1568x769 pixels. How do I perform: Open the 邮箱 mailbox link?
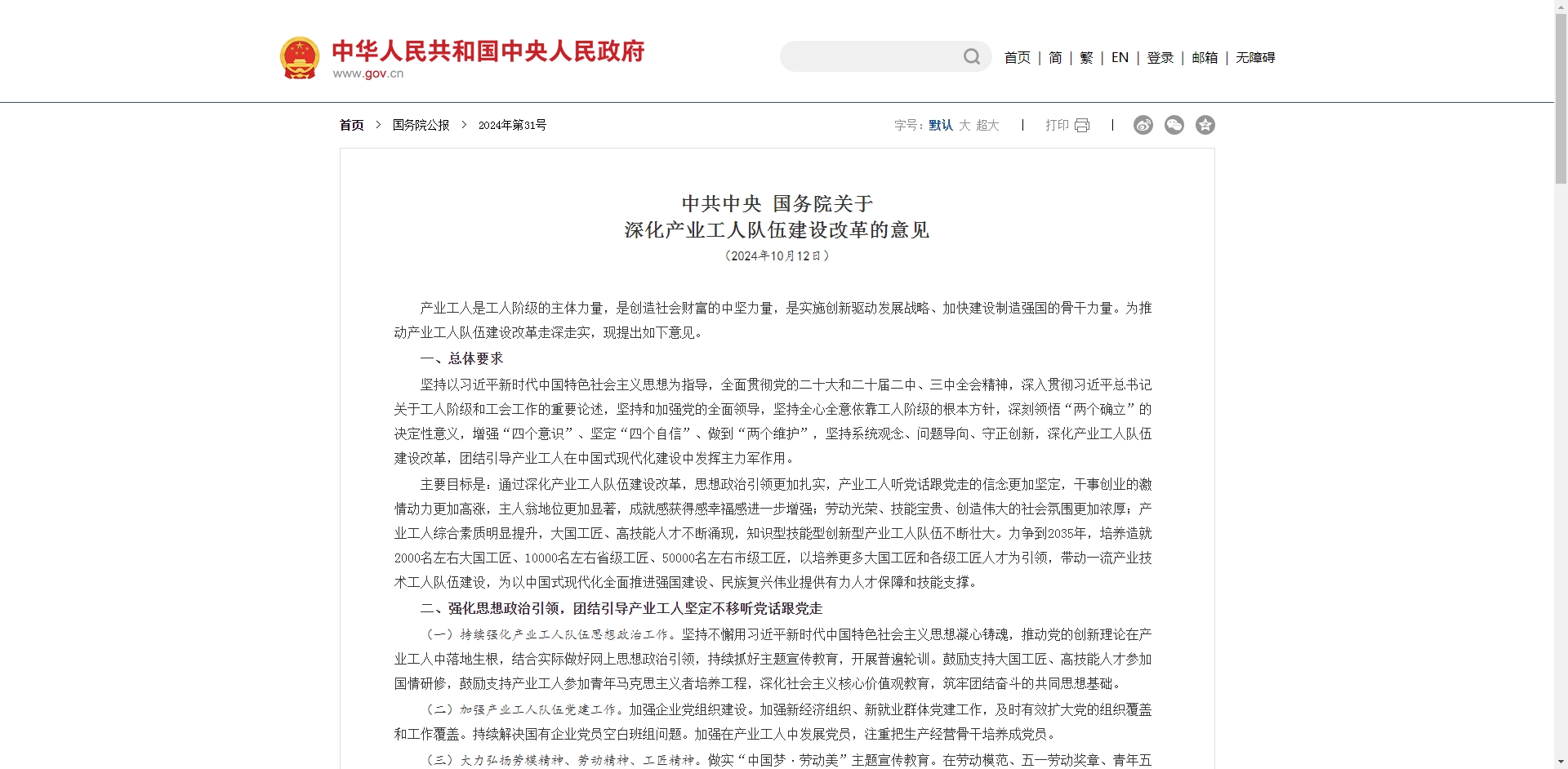click(x=1205, y=57)
